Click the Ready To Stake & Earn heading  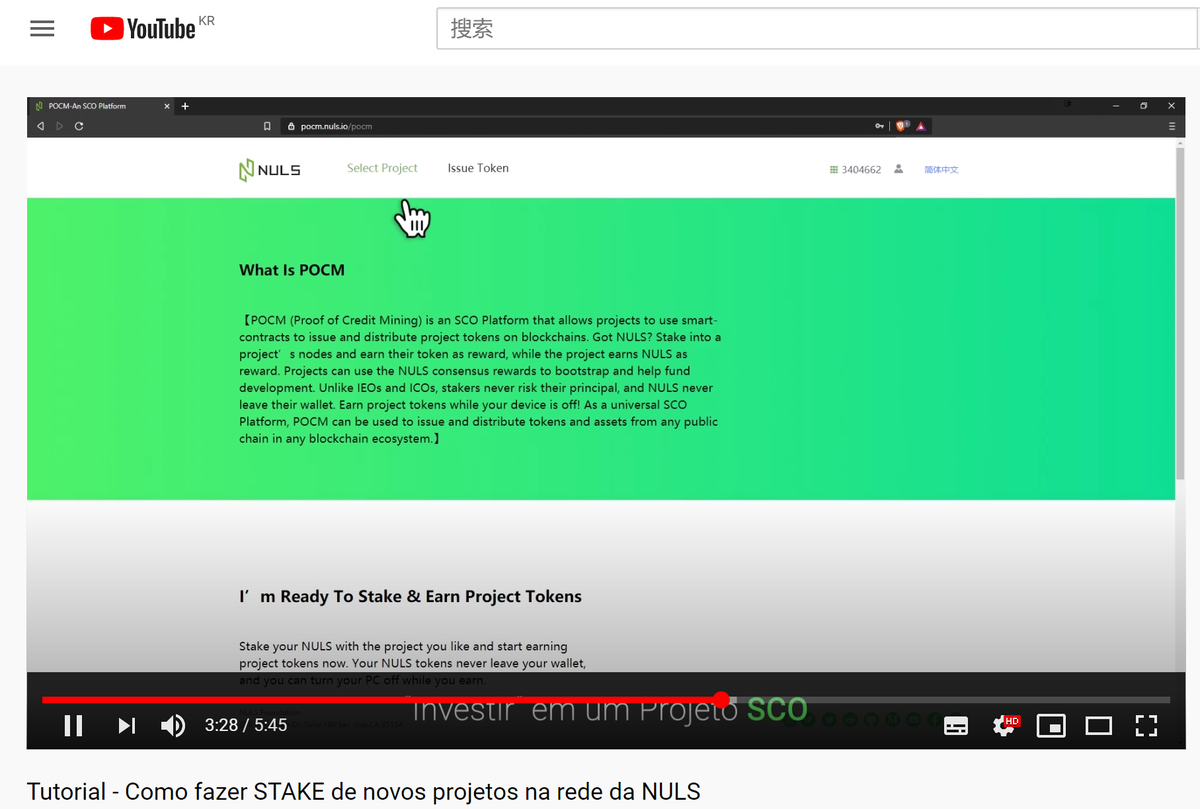click(410, 596)
